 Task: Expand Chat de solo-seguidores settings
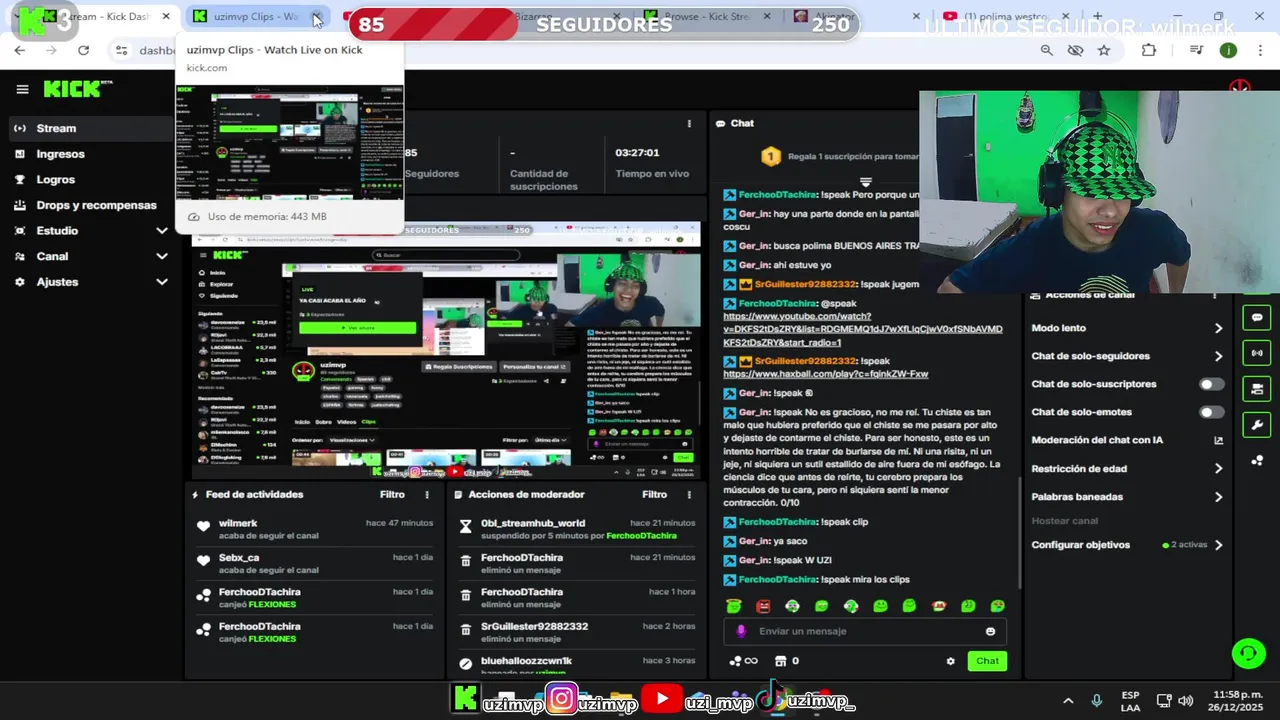click(1127, 356)
